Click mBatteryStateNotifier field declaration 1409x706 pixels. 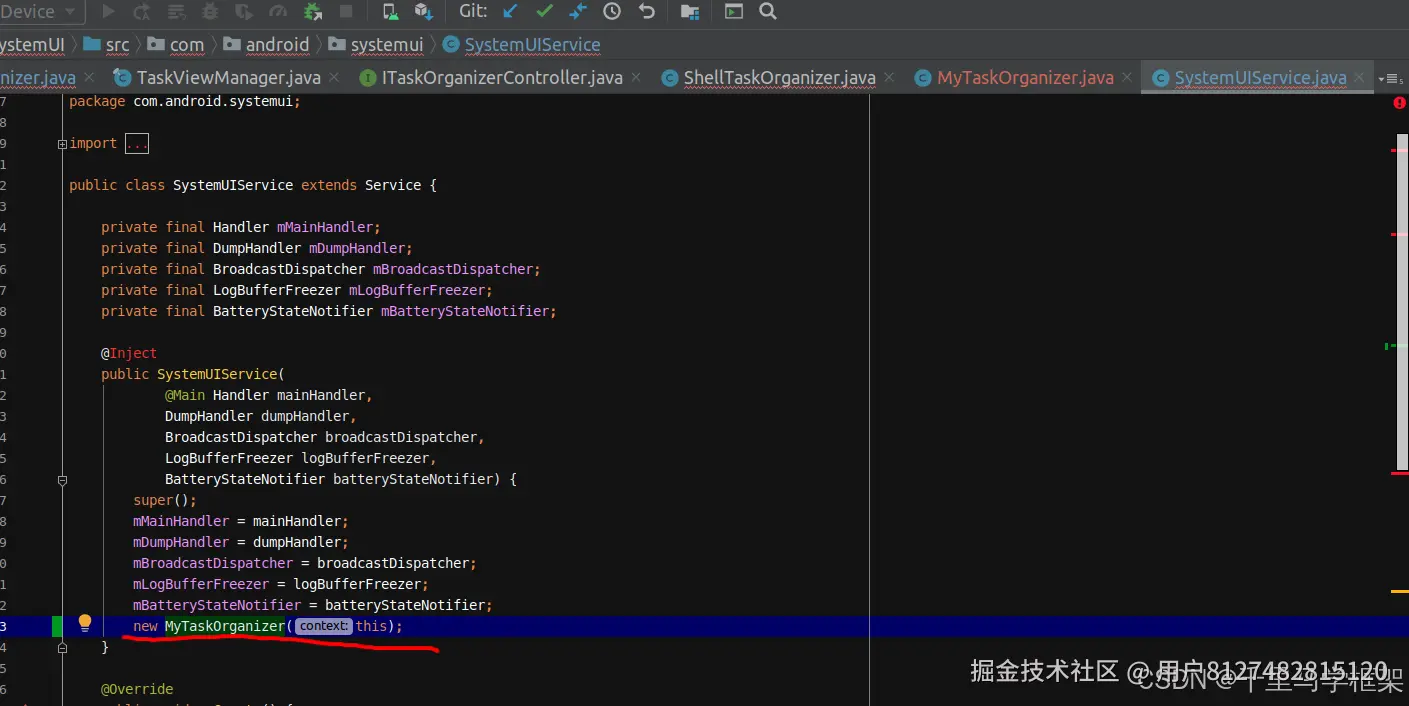click(x=329, y=311)
